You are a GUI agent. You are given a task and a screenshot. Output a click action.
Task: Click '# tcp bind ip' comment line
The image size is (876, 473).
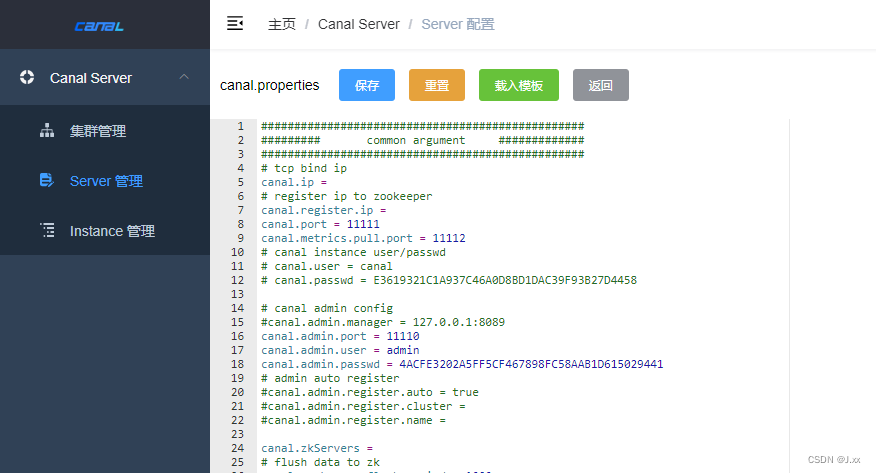click(304, 168)
